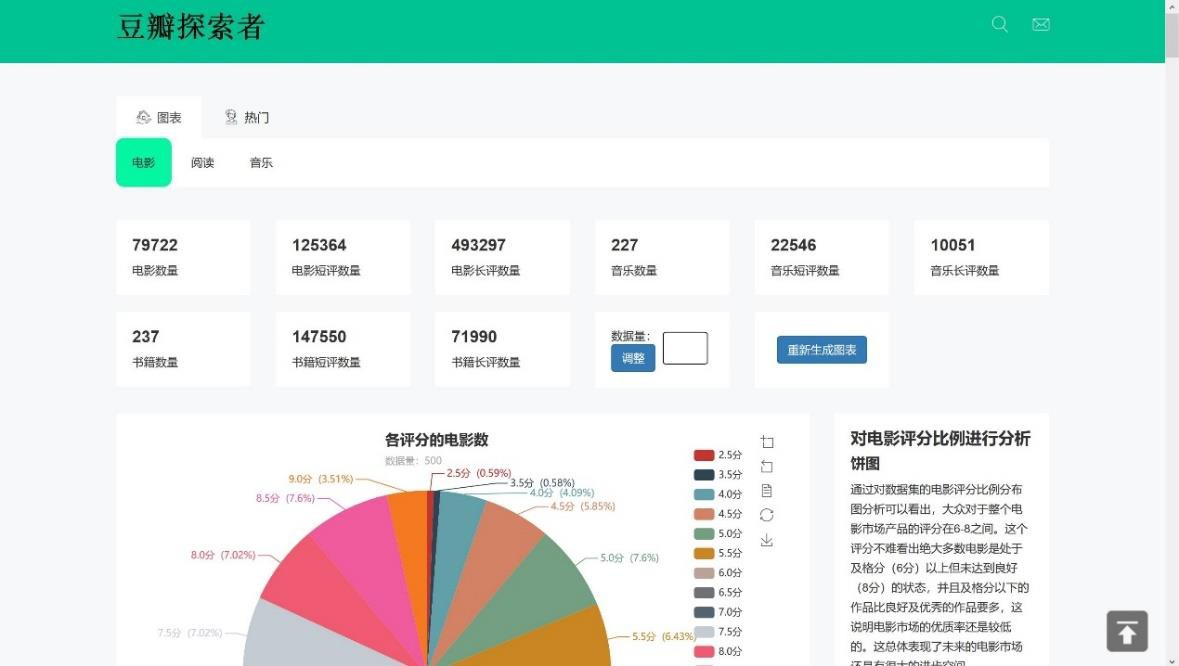Switch to the 热门 tab
This screenshot has height=666, width=1179.
(x=247, y=117)
